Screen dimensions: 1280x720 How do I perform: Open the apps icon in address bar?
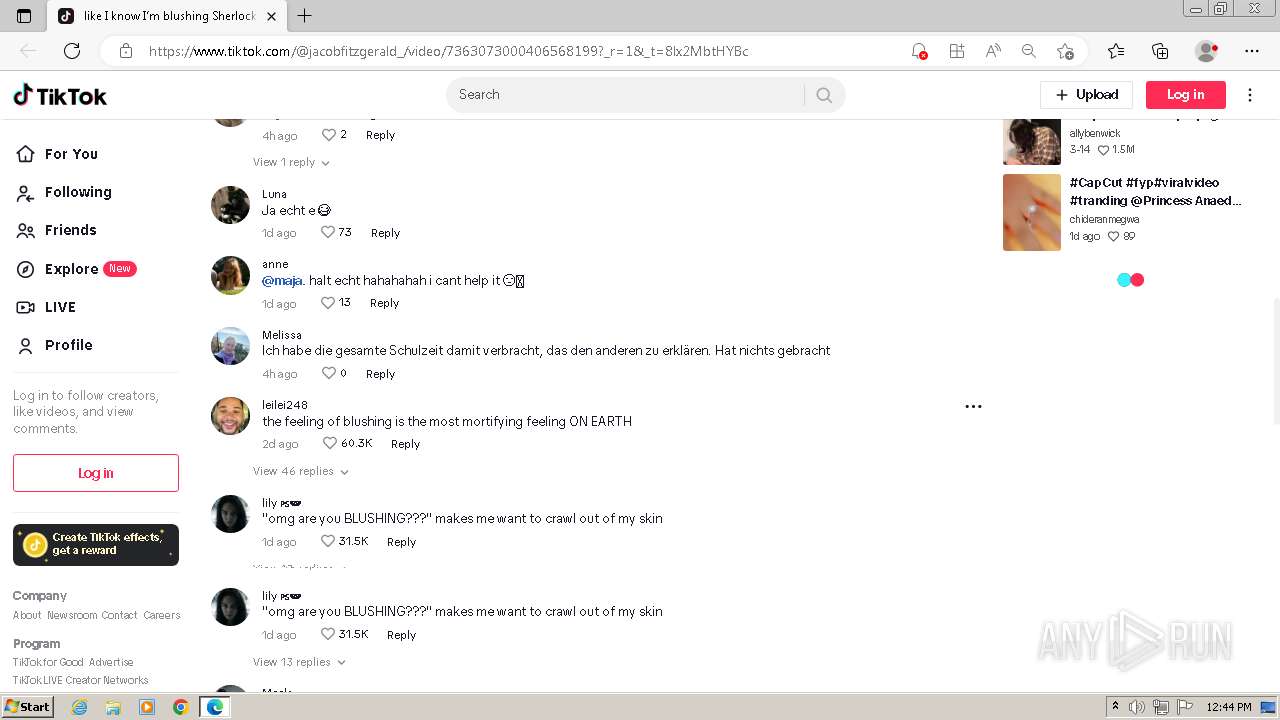point(957,51)
